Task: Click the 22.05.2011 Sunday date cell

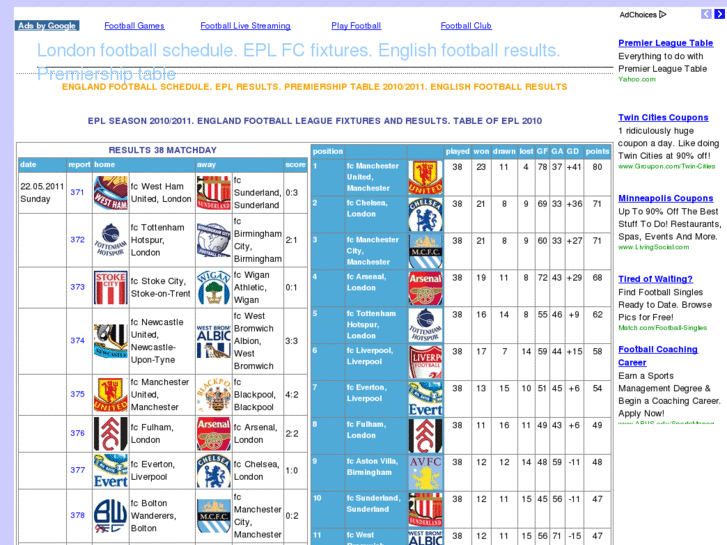Action: (42, 193)
